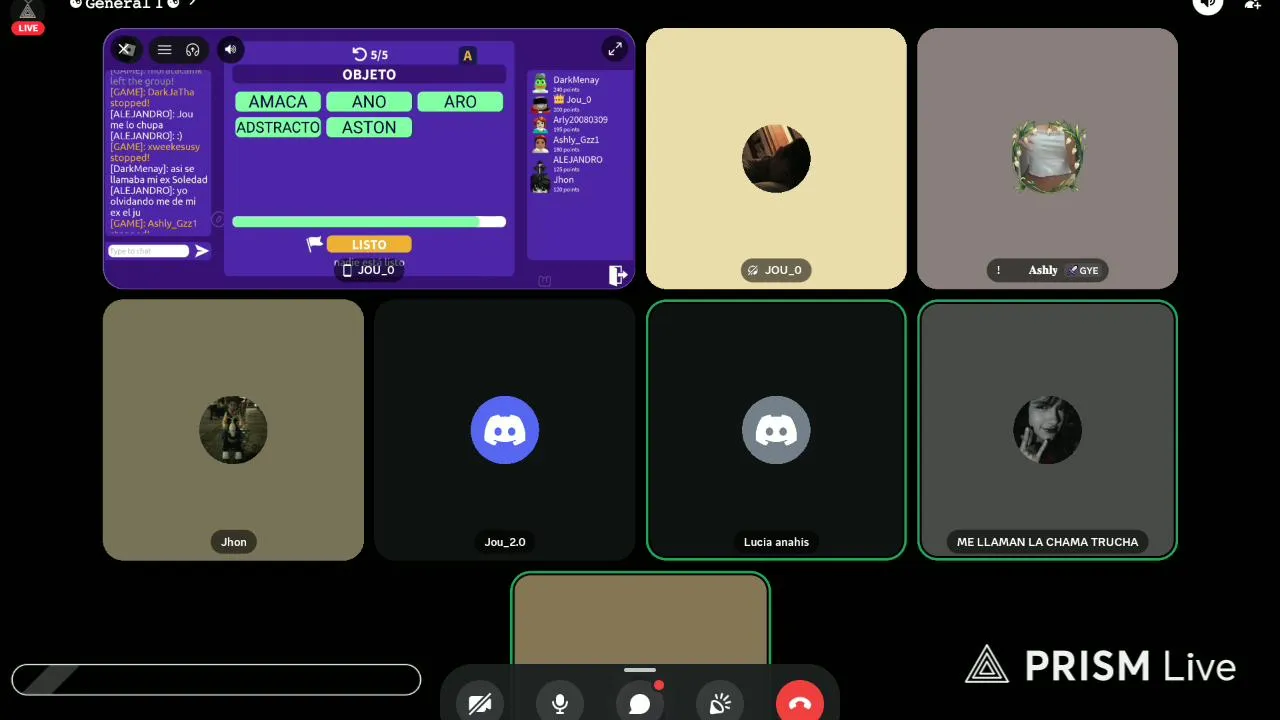Click Jhon in the scoreboard
Viewport: 1280px width, 720px height.
click(x=564, y=180)
